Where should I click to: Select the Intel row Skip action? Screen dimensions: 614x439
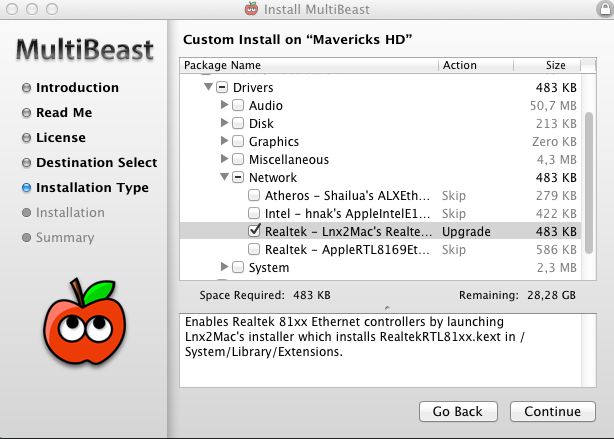coord(454,213)
